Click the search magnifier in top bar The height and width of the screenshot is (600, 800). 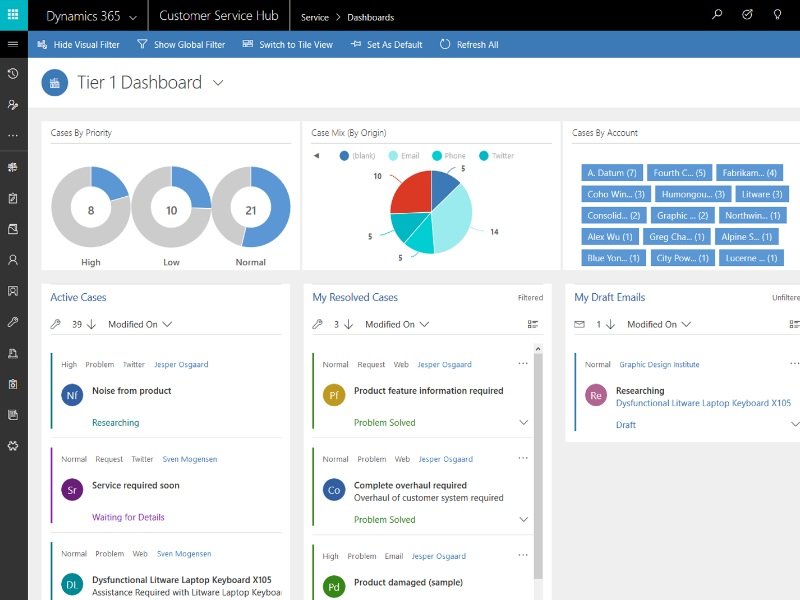click(x=717, y=15)
